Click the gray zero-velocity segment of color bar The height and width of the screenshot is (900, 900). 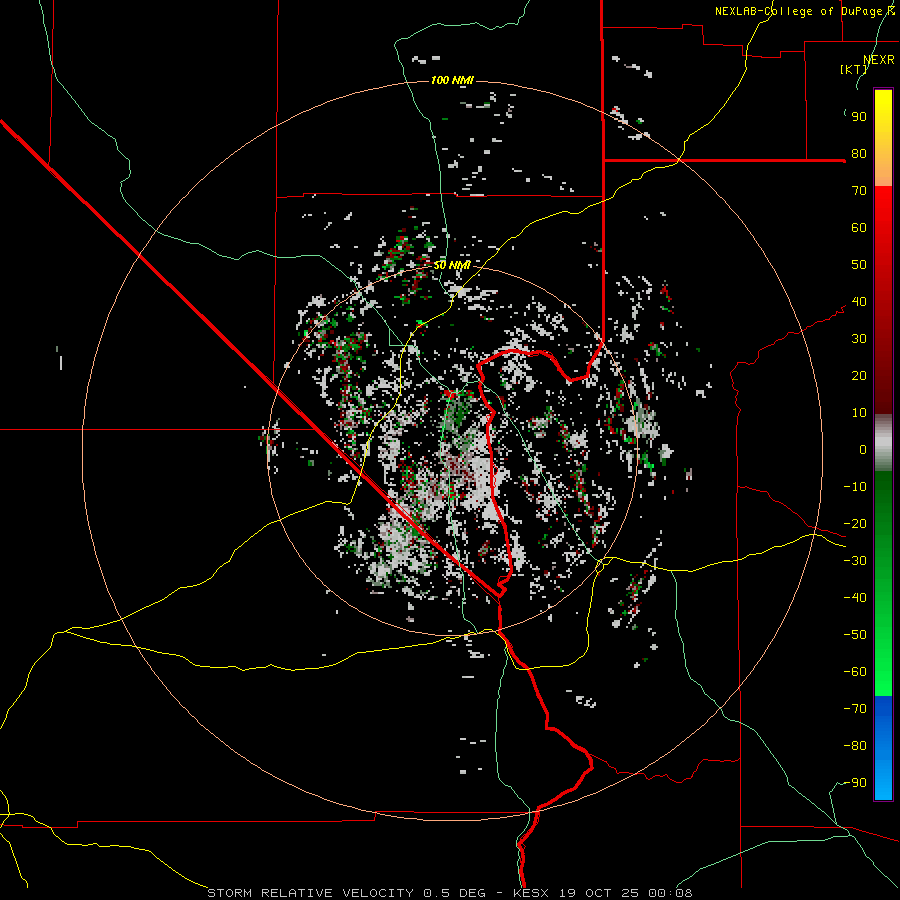(x=883, y=443)
